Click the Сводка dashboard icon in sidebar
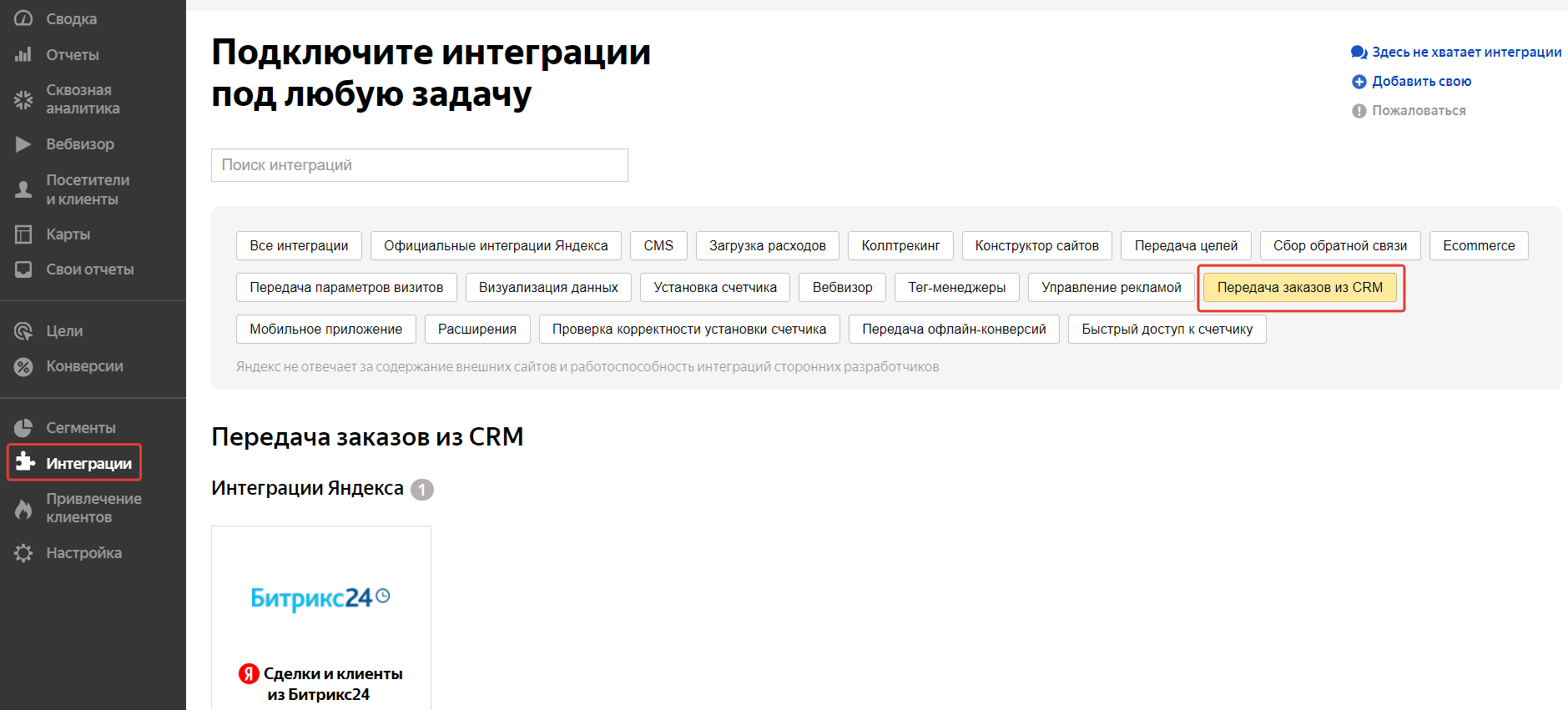 (x=23, y=18)
